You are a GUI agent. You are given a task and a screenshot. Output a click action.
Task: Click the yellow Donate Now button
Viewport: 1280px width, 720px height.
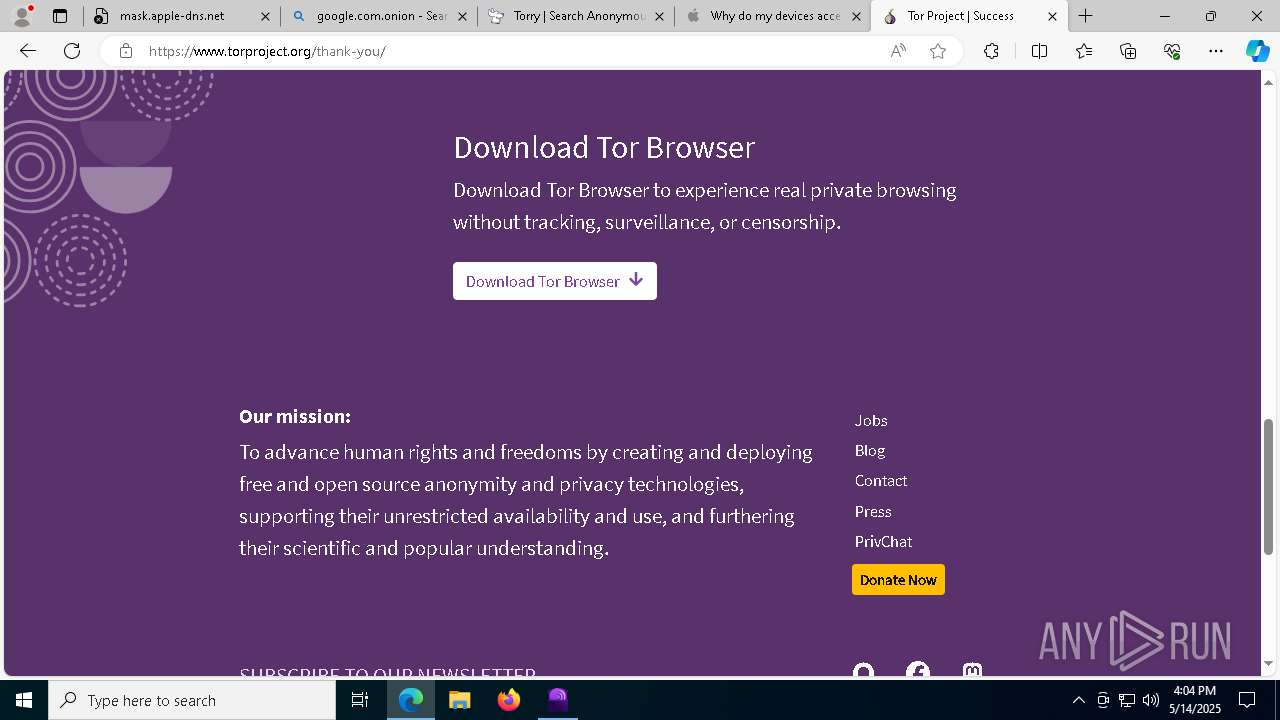pos(898,580)
